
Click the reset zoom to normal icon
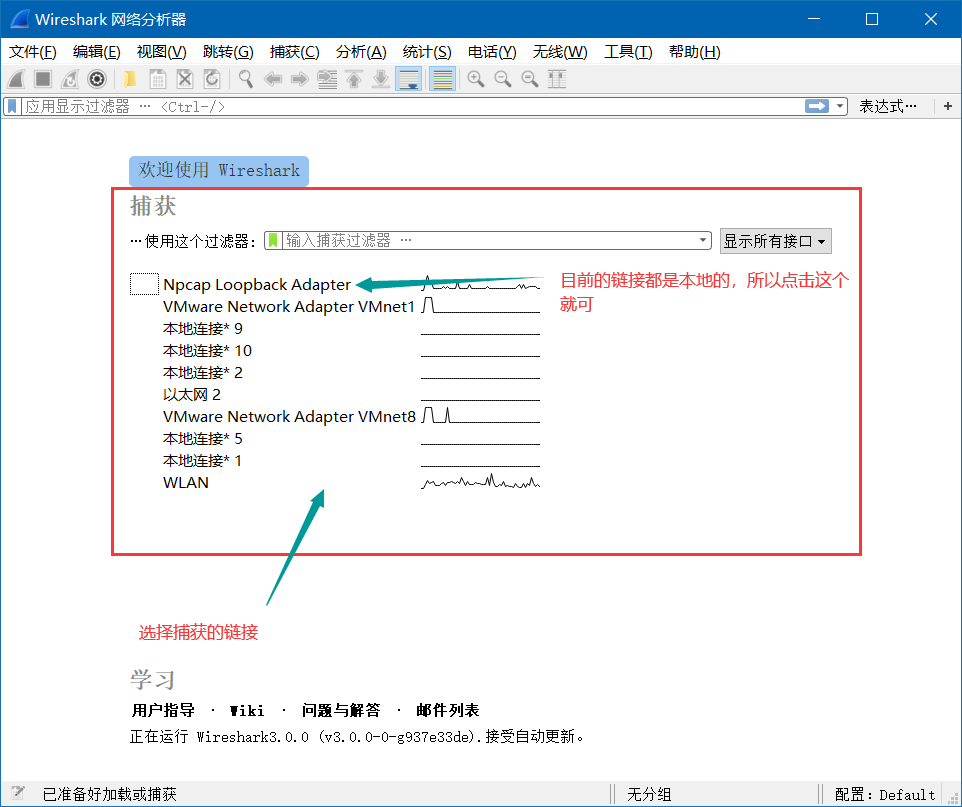[x=530, y=79]
